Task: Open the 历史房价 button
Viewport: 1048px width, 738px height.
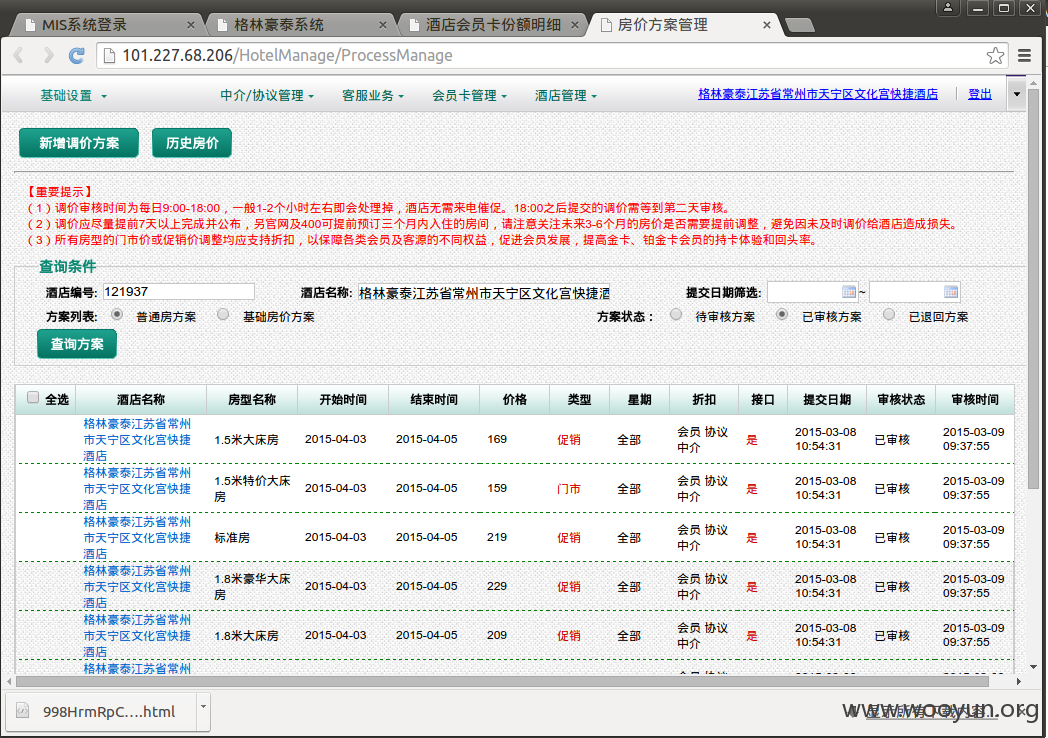Action: click(192, 143)
